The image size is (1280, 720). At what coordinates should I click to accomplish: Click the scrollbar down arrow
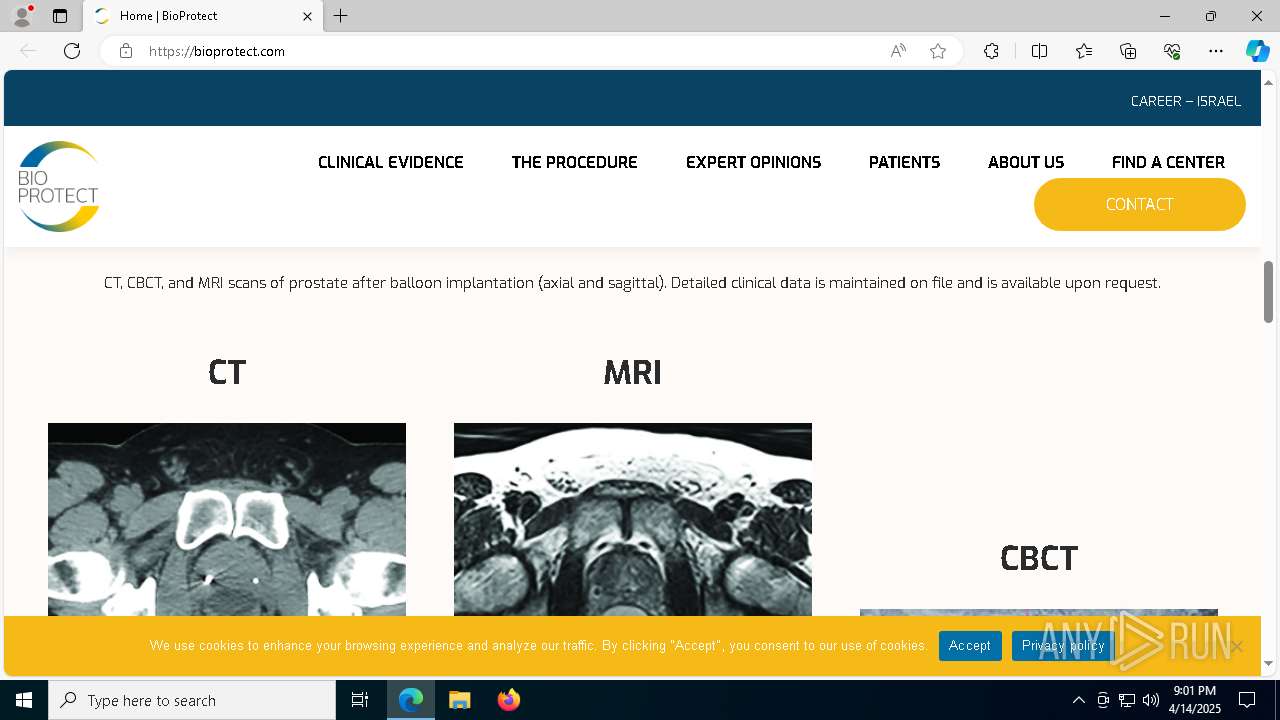(1268, 663)
